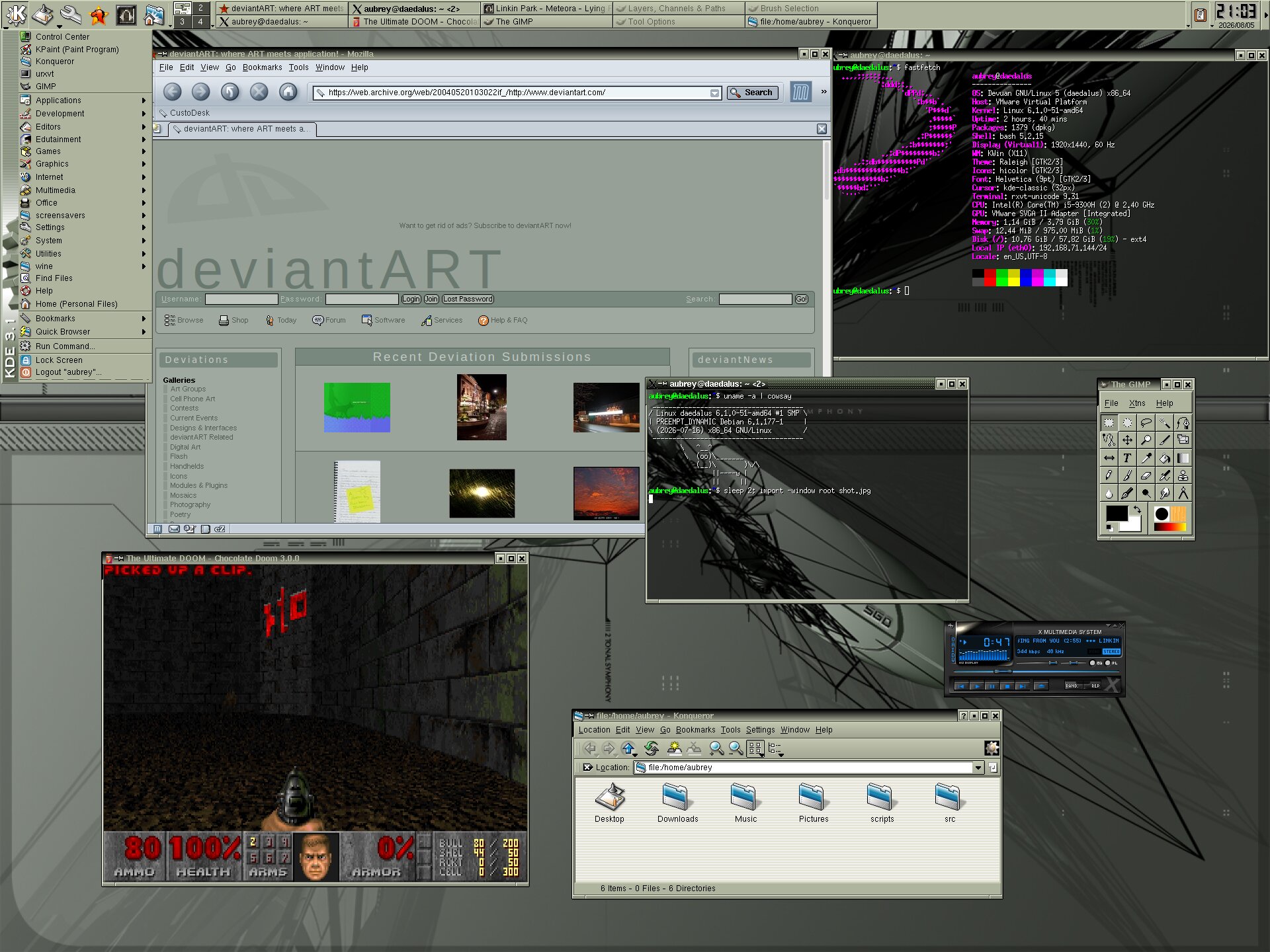Open Konqueror Location history dropdown arrow
Screen dimensions: 1270x952
point(978,768)
